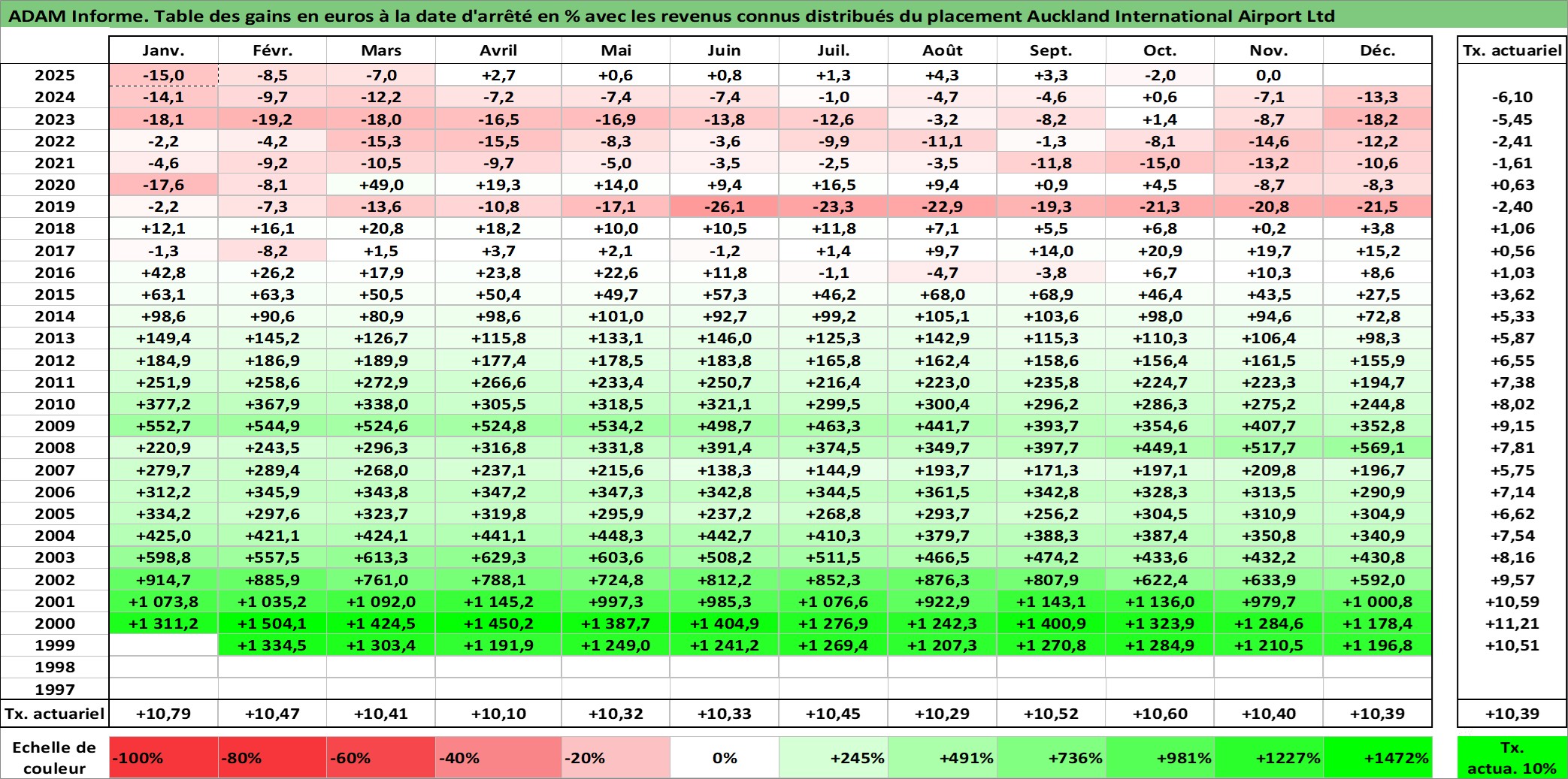
Task: Click the +10,60 October actuarial rate
Action: click(x=1160, y=714)
